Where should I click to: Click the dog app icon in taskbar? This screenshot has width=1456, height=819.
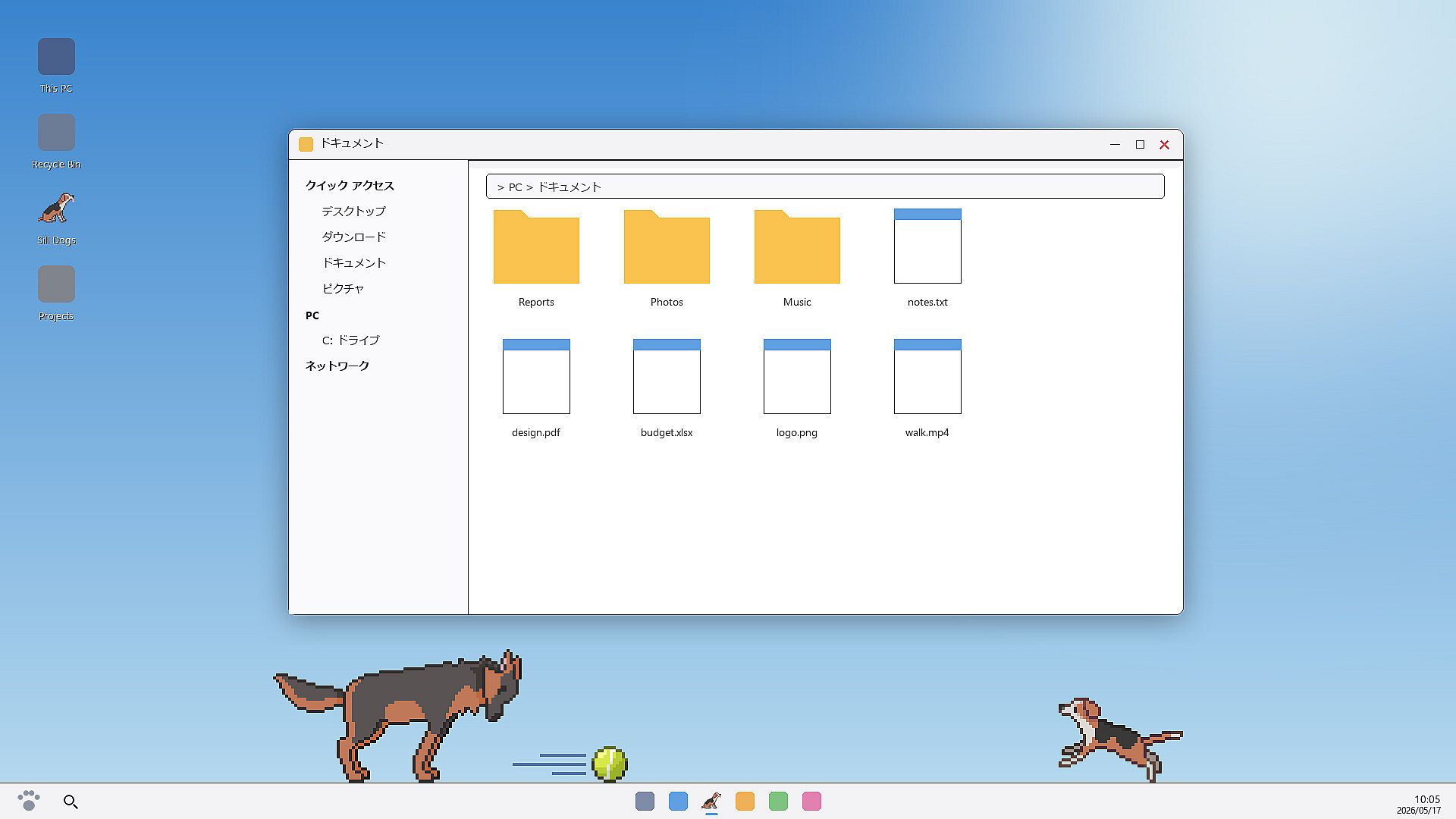coord(711,802)
